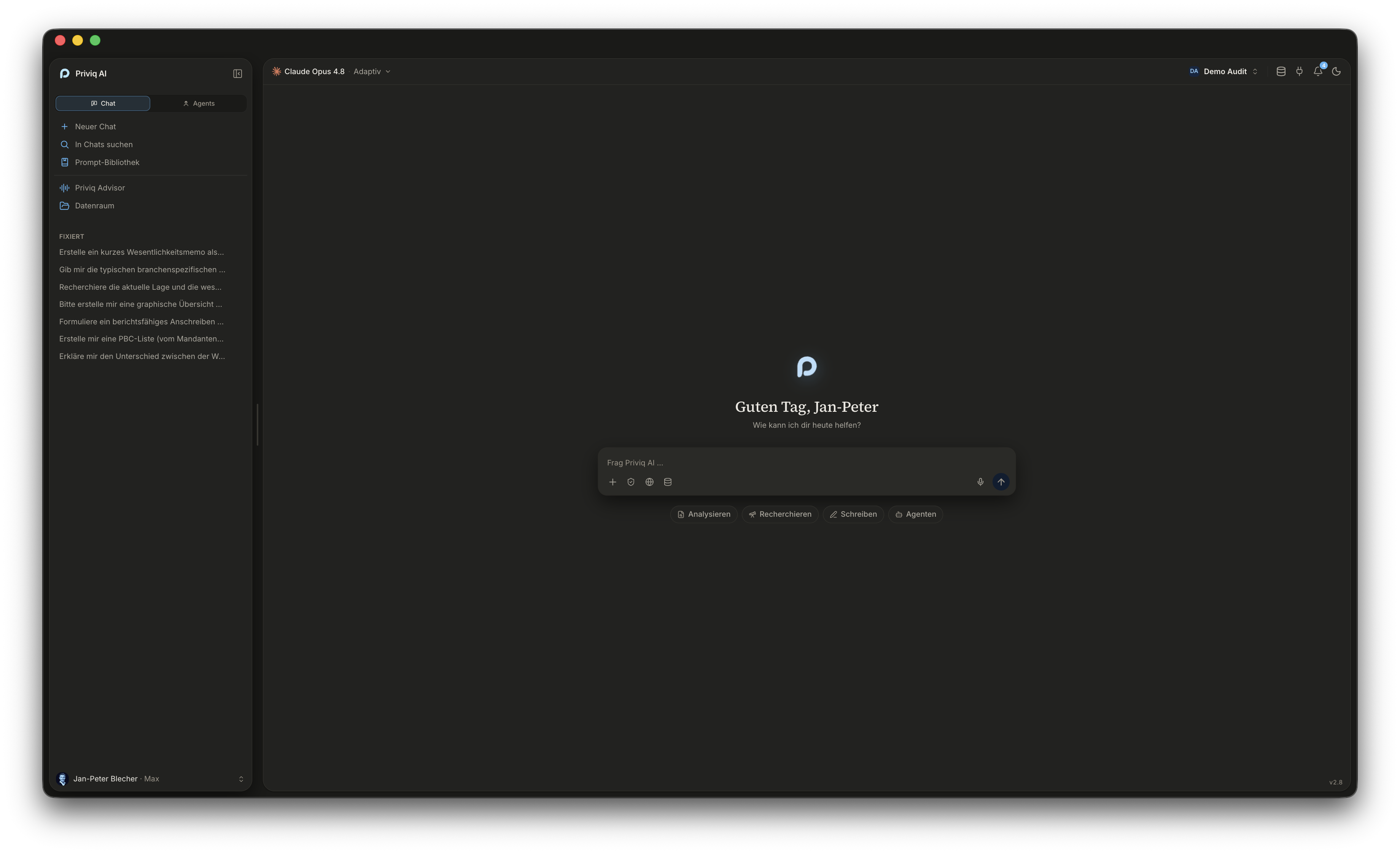Image resolution: width=1400 pixels, height=854 pixels.
Task: Open the data sources database icon in top bar
Action: (x=1281, y=71)
